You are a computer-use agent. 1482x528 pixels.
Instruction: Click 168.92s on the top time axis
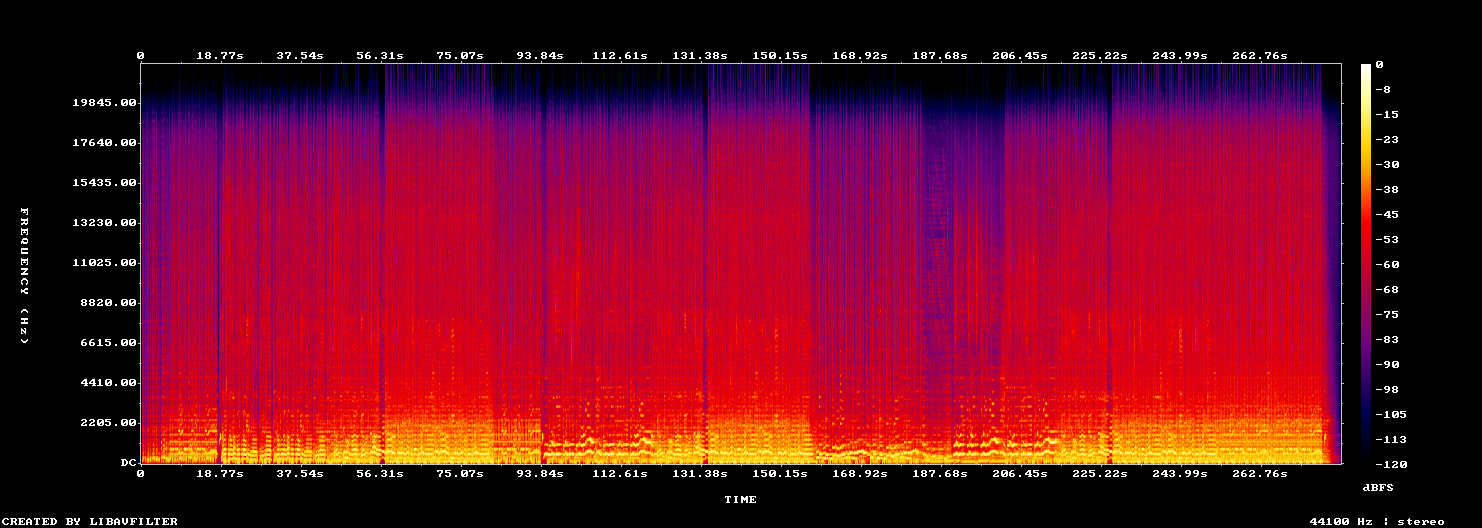pos(860,55)
